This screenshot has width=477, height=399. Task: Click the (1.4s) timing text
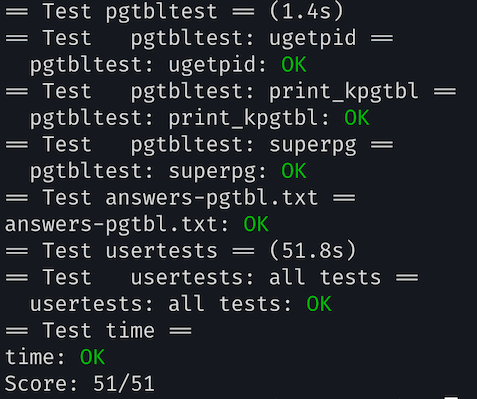point(306,12)
